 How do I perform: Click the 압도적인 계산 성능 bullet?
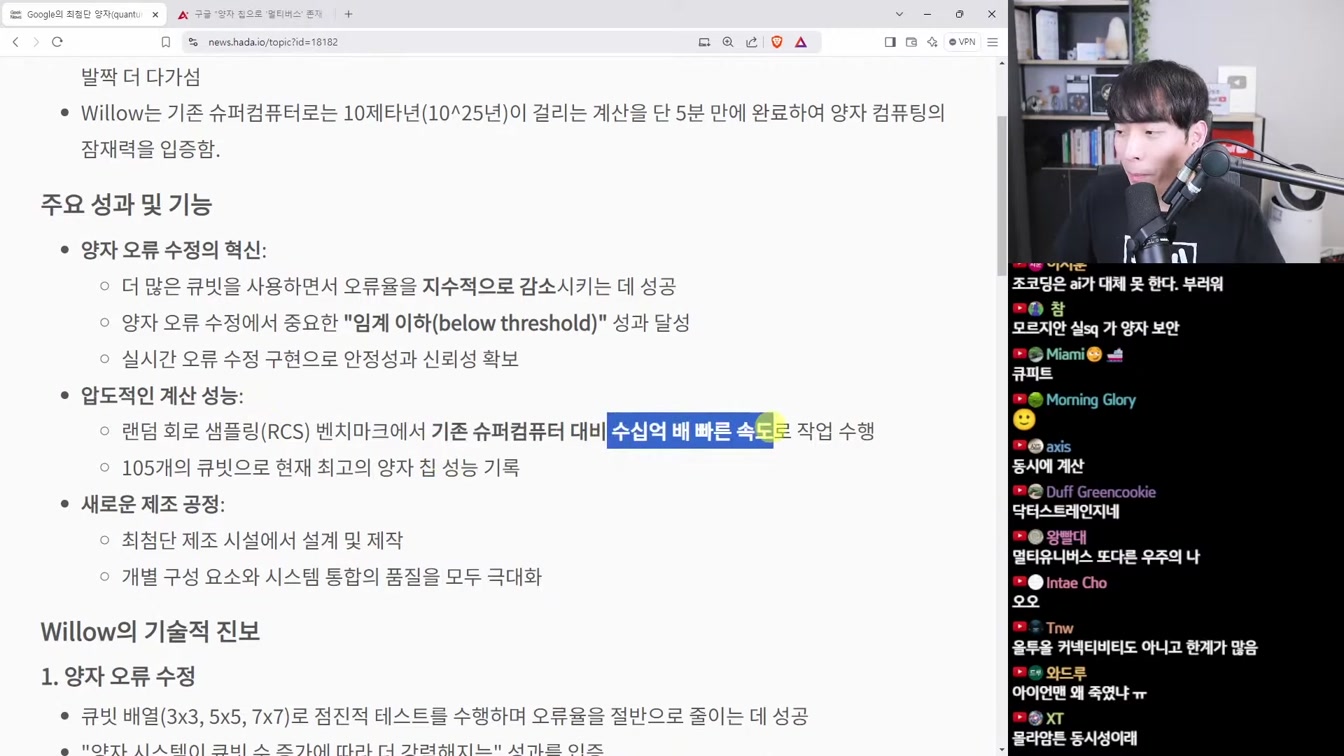[x=162, y=395]
